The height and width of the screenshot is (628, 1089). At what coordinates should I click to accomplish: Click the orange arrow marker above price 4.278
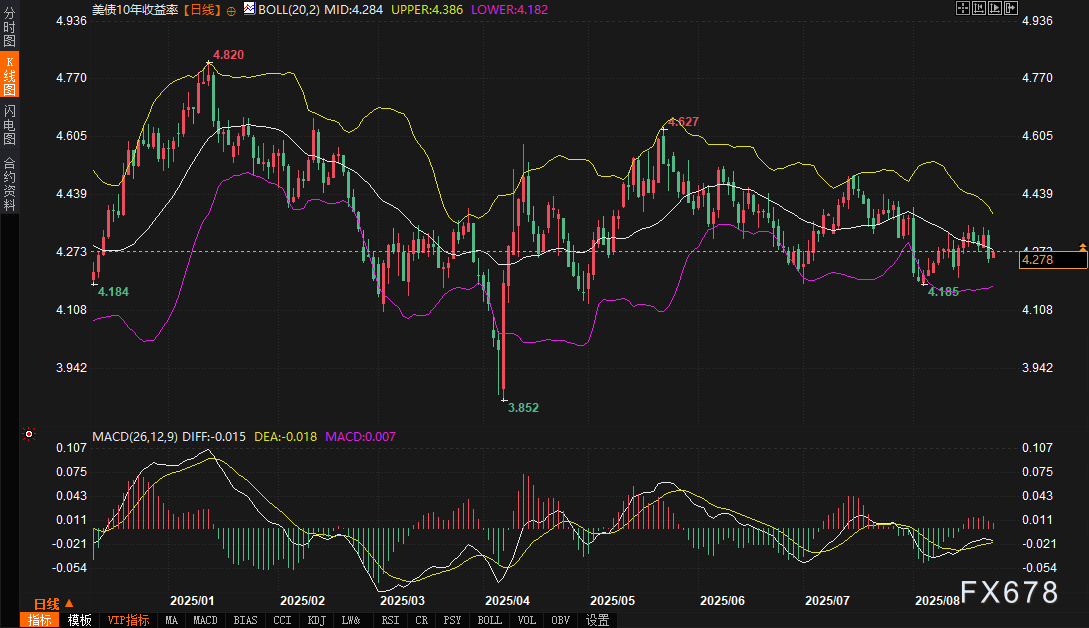1082,245
